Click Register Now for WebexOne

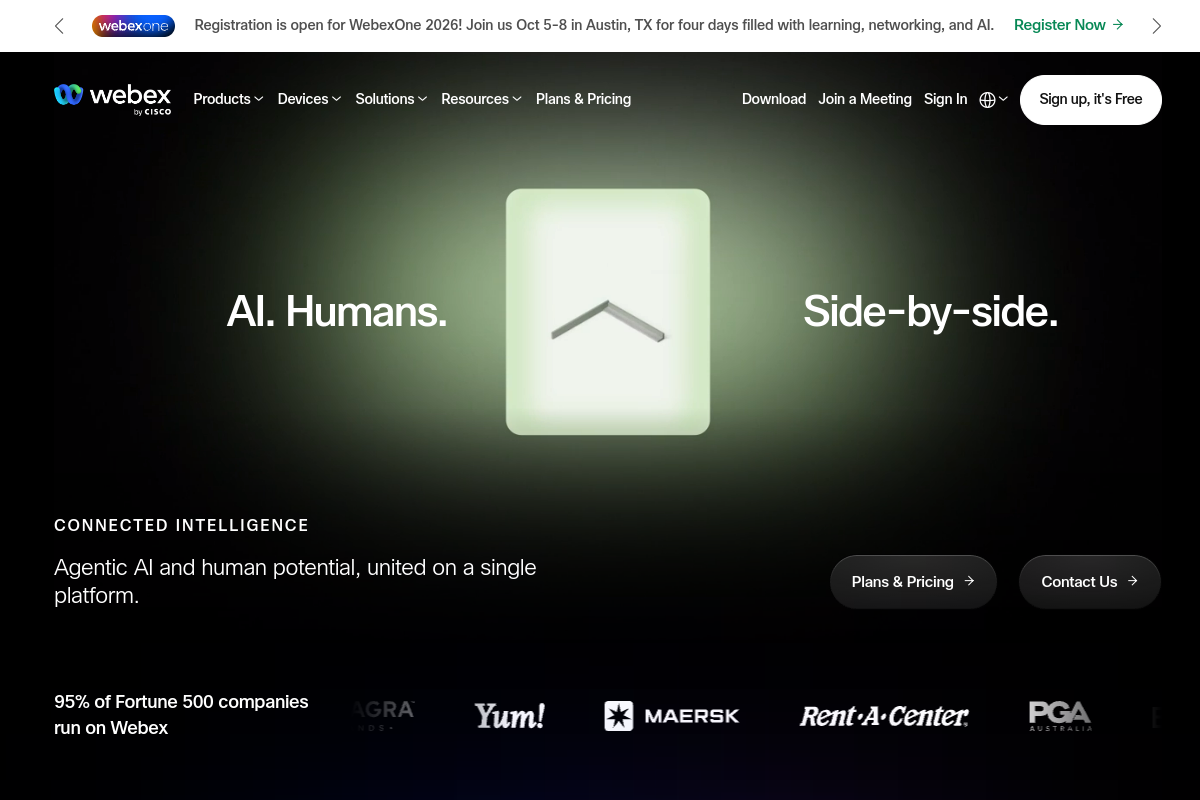click(x=1068, y=25)
